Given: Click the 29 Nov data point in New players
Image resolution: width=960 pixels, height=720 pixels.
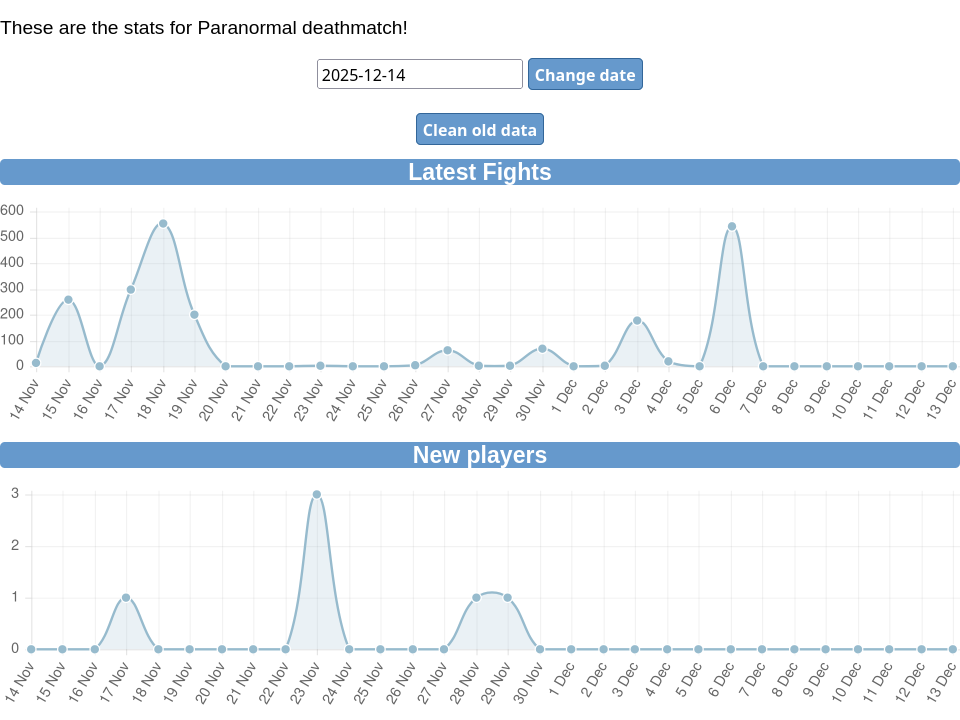Looking at the screenshot, I should 508,598.
